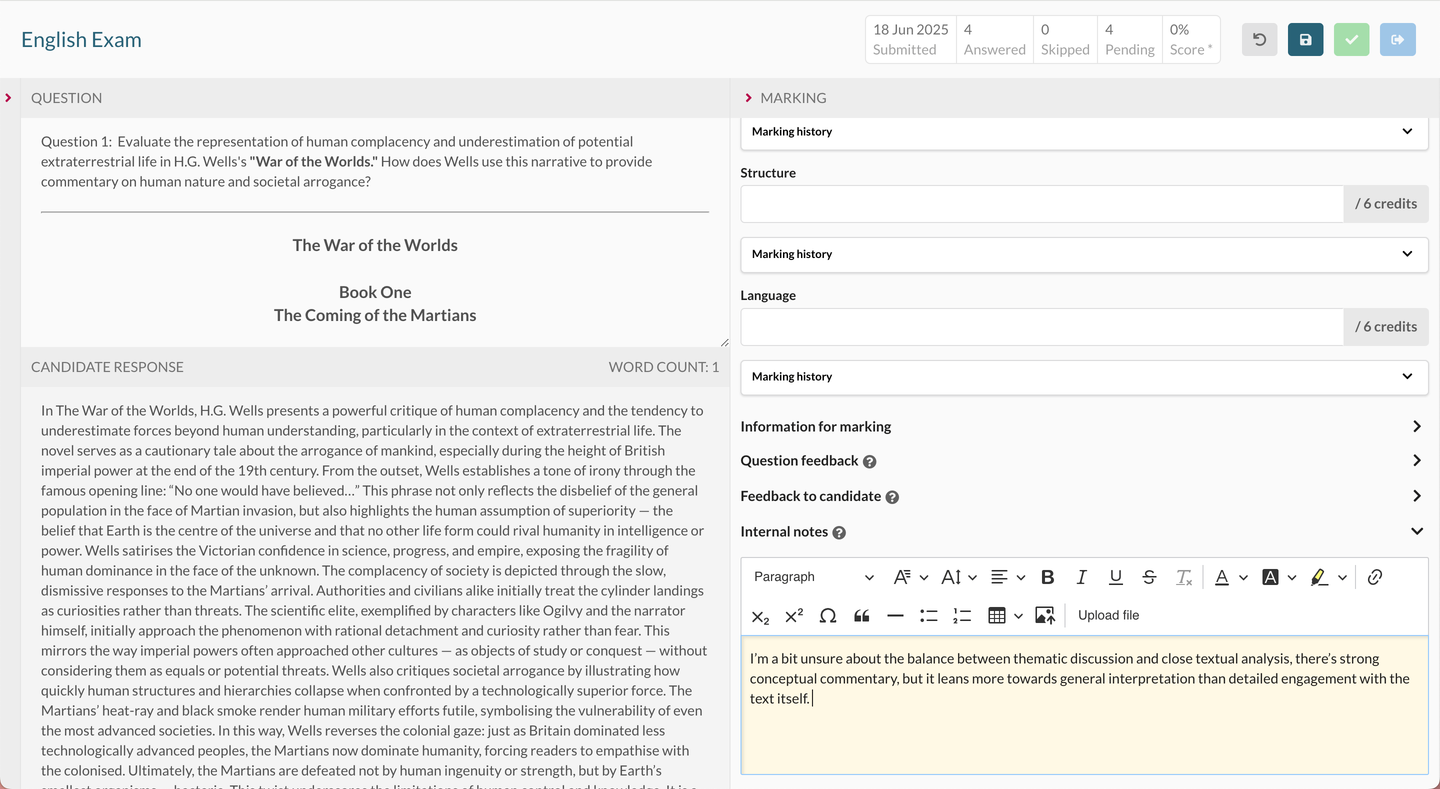Click the insert image icon
The height and width of the screenshot is (789, 1440).
[1044, 616]
